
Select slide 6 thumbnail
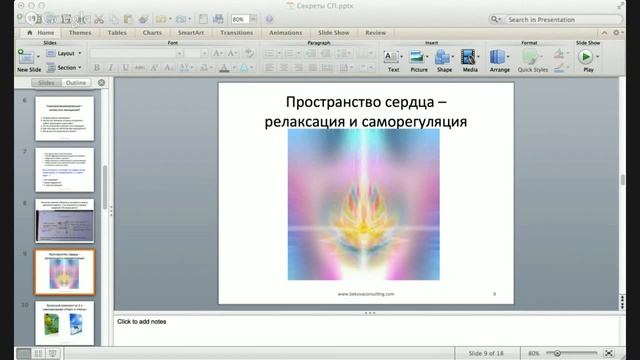click(x=64, y=119)
